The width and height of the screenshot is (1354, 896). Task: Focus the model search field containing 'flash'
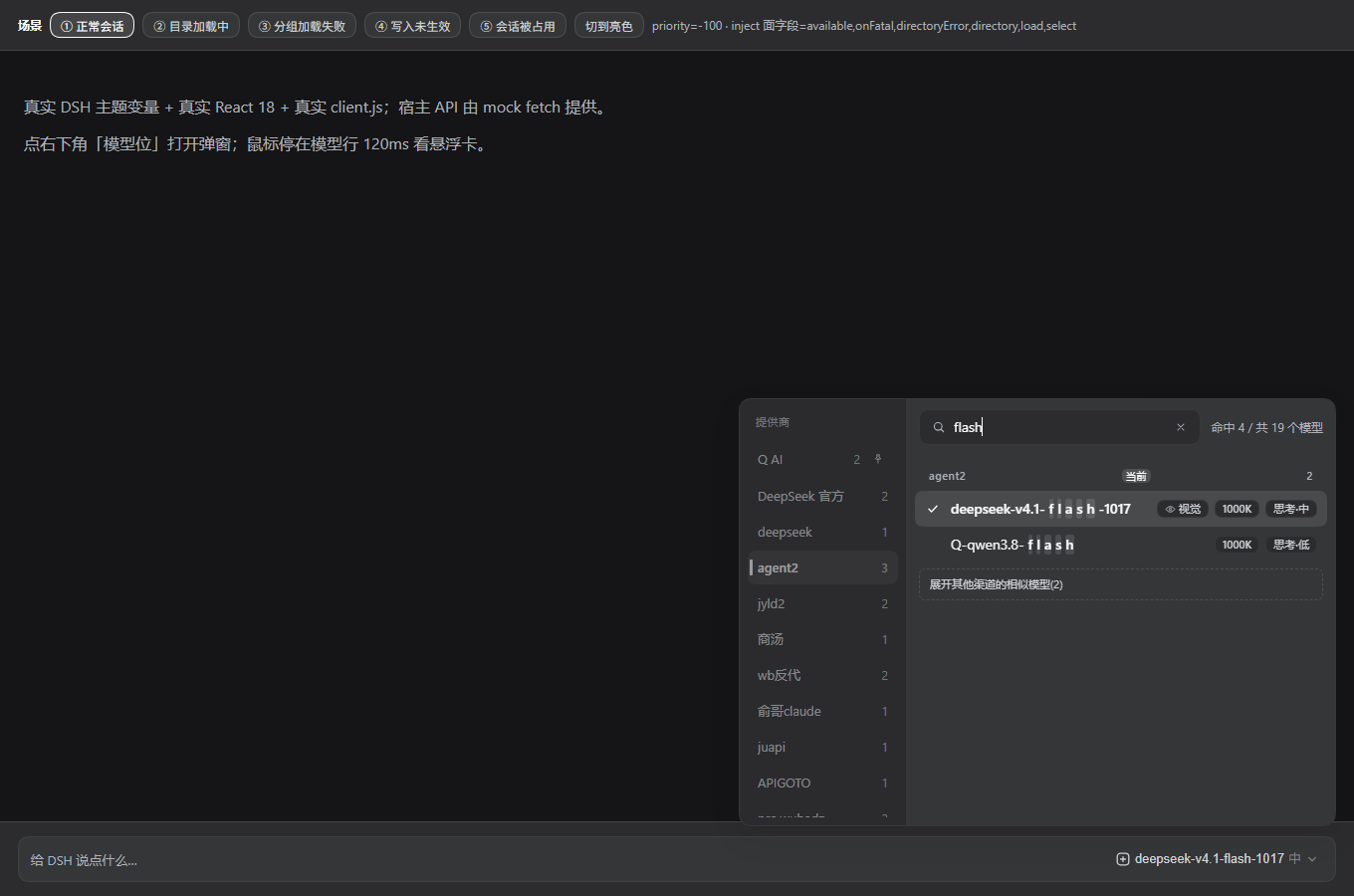tap(1059, 427)
